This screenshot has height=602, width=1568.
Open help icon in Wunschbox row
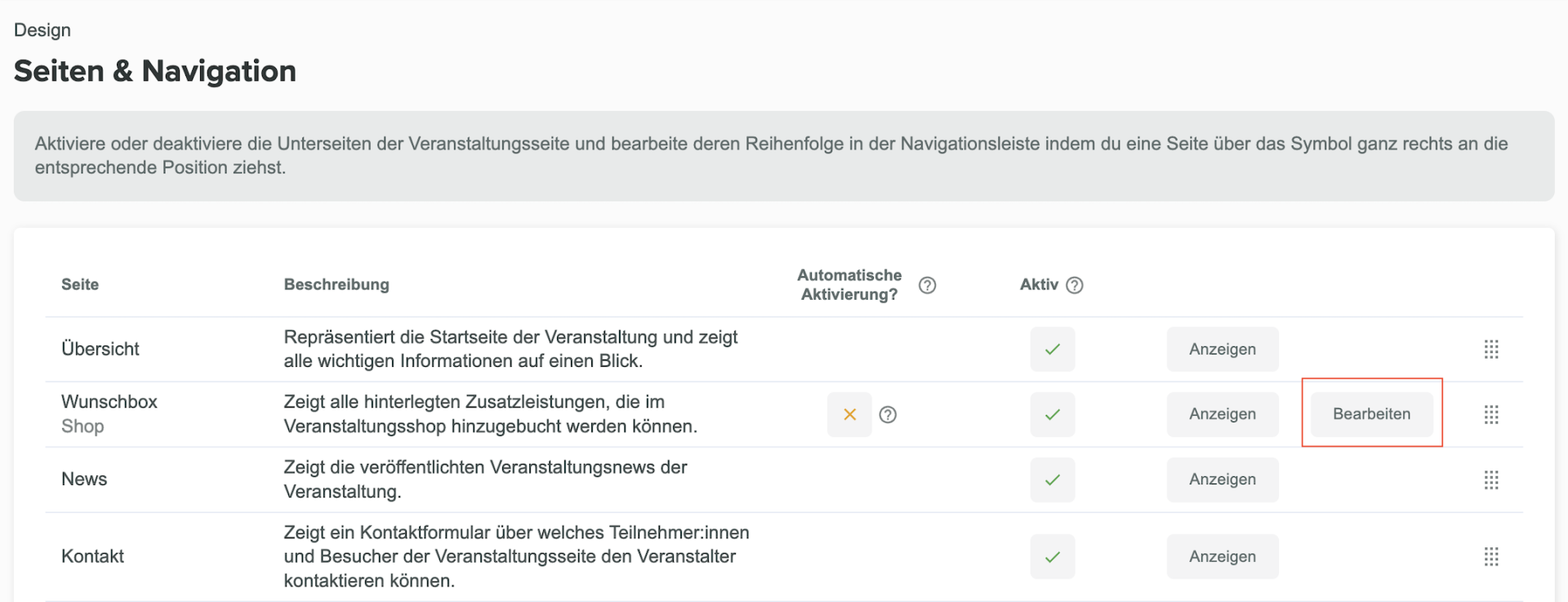click(888, 415)
